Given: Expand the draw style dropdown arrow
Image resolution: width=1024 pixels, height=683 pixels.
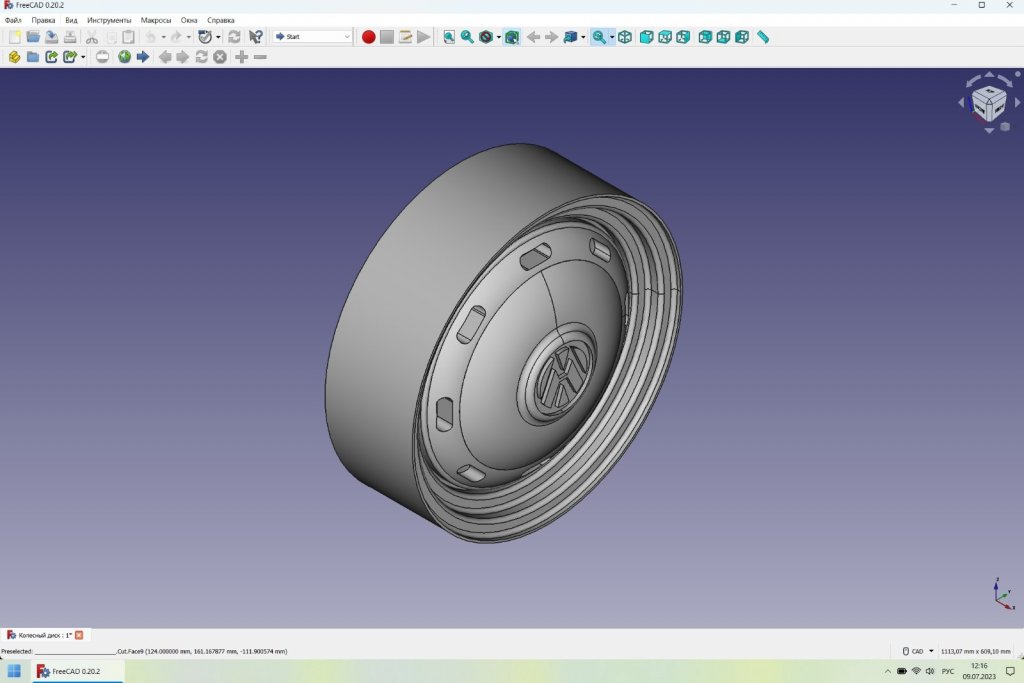Looking at the screenshot, I should point(498,37).
